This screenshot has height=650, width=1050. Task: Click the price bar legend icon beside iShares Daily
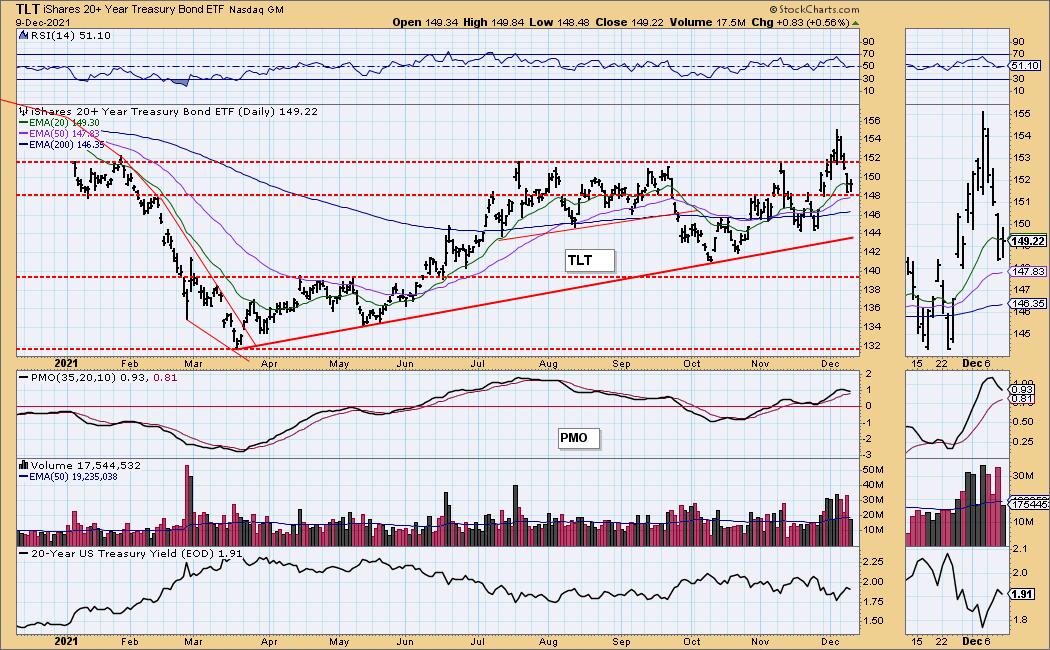click(x=24, y=111)
